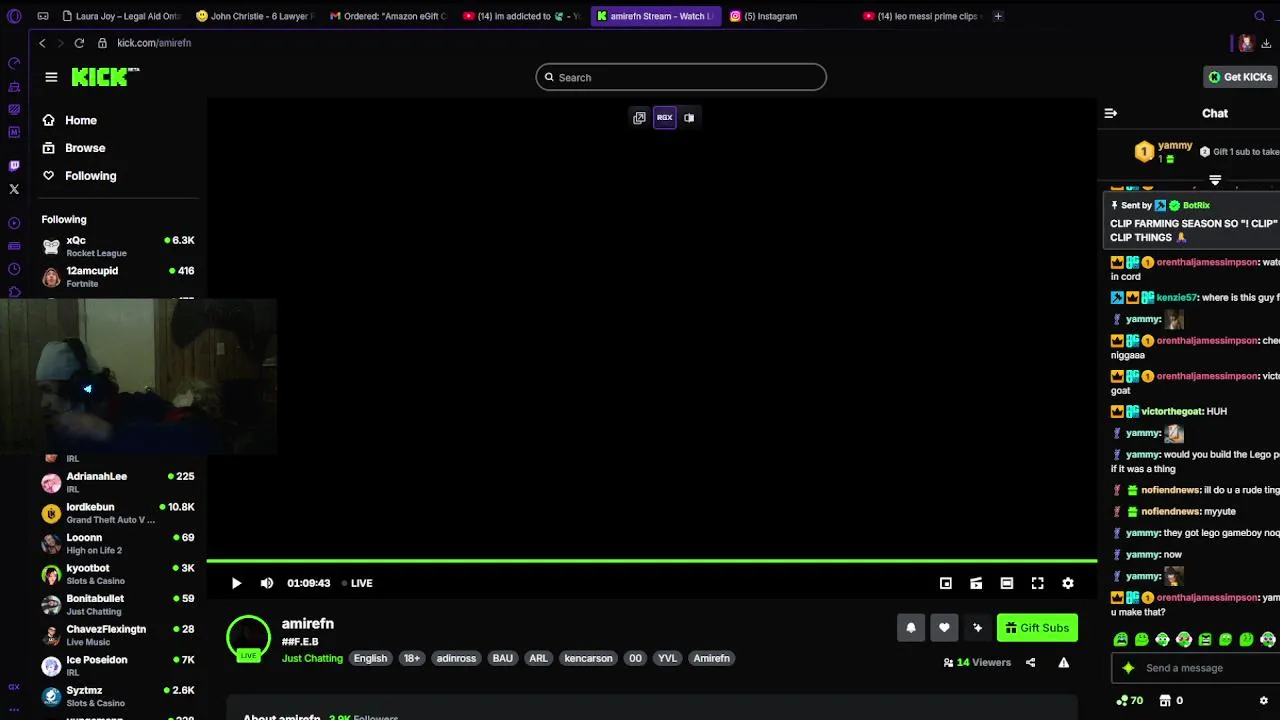Open ChavezFlexingtn's channel
The image size is (1280, 720).
(x=118, y=635)
